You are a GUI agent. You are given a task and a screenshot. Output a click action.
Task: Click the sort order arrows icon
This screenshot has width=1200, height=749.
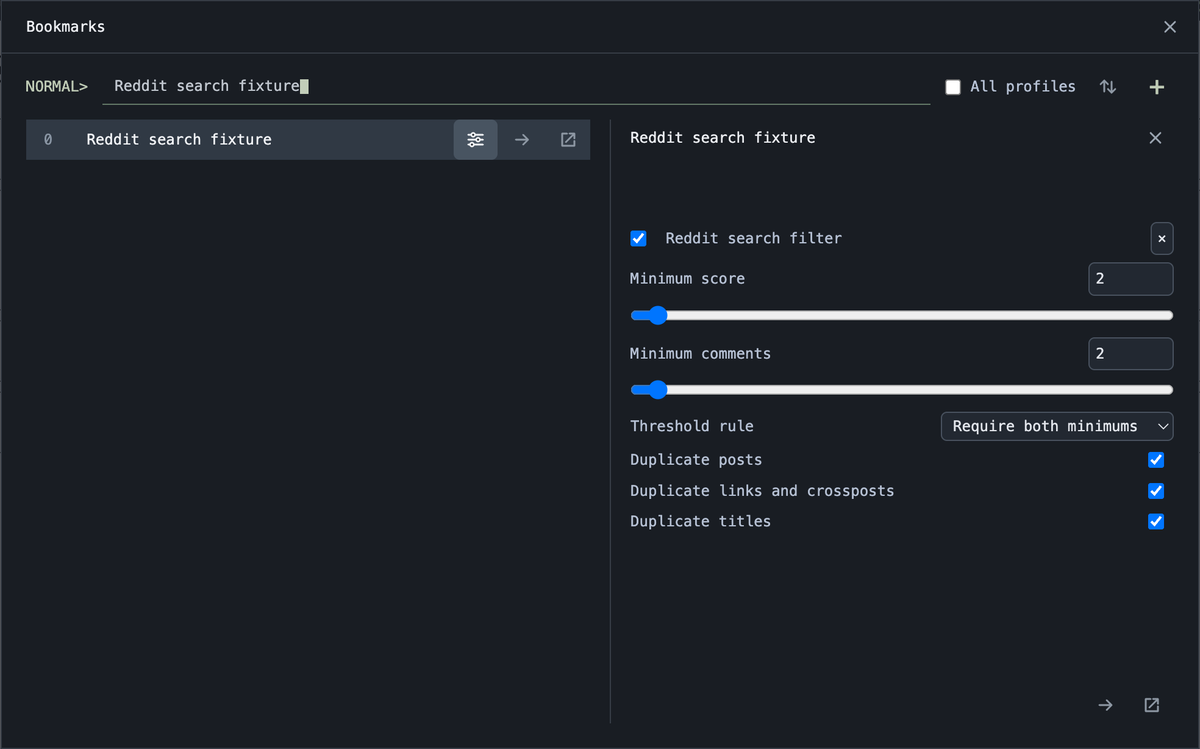[1108, 87]
